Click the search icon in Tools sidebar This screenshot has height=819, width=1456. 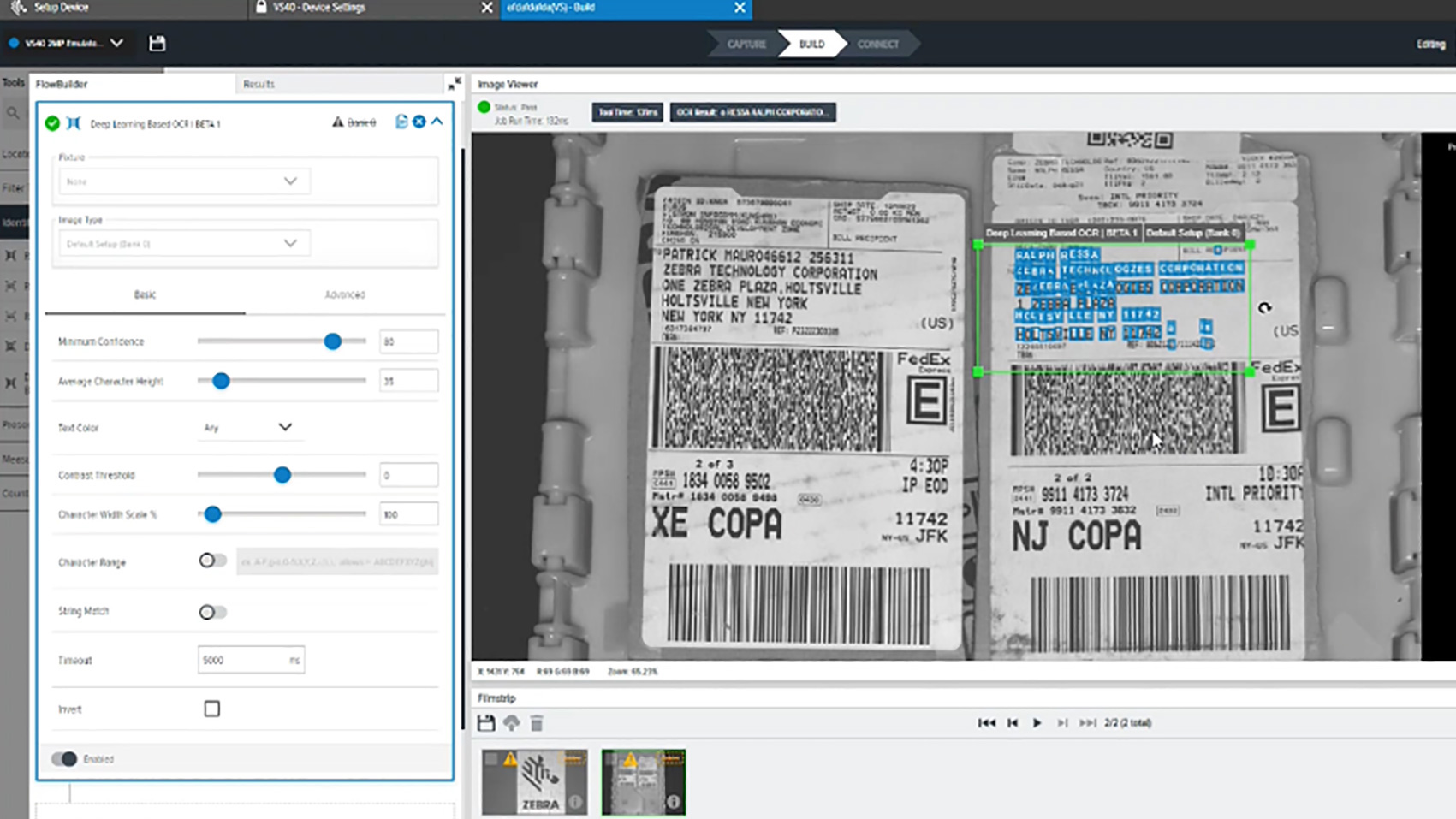click(x=13, y=113)
